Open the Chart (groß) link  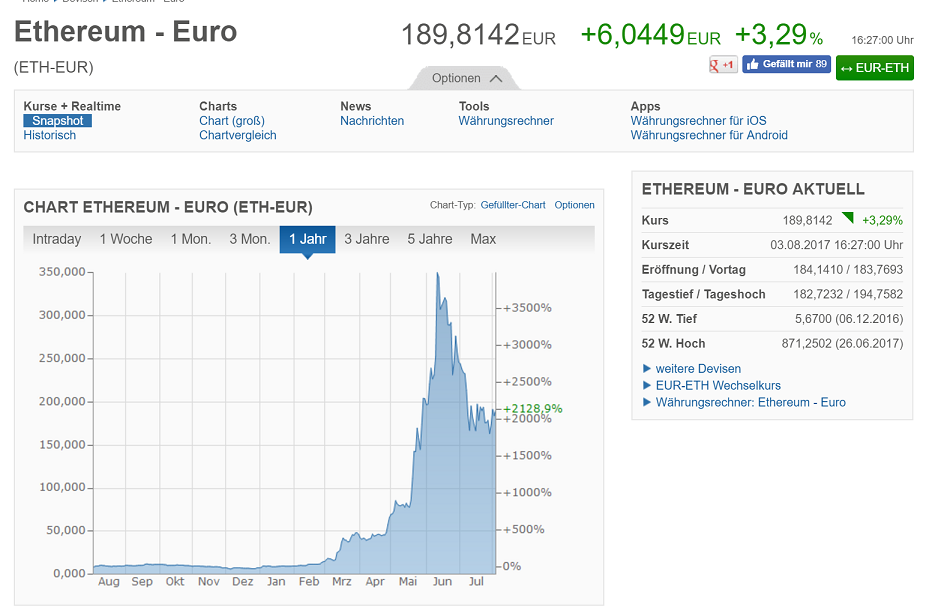point(232,120)
